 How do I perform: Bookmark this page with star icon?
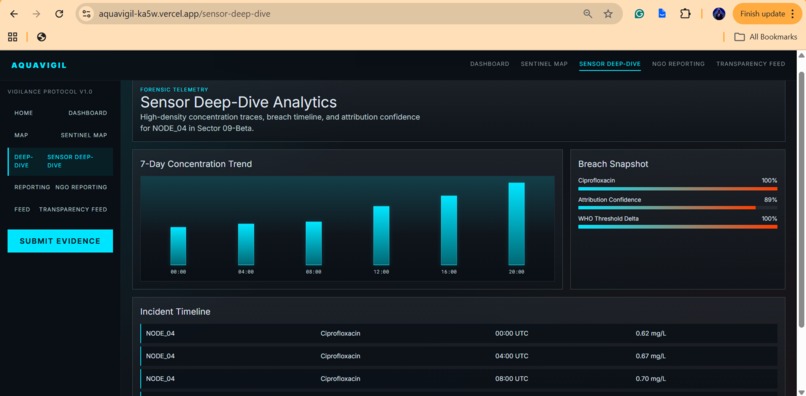[x=608, y=14]
